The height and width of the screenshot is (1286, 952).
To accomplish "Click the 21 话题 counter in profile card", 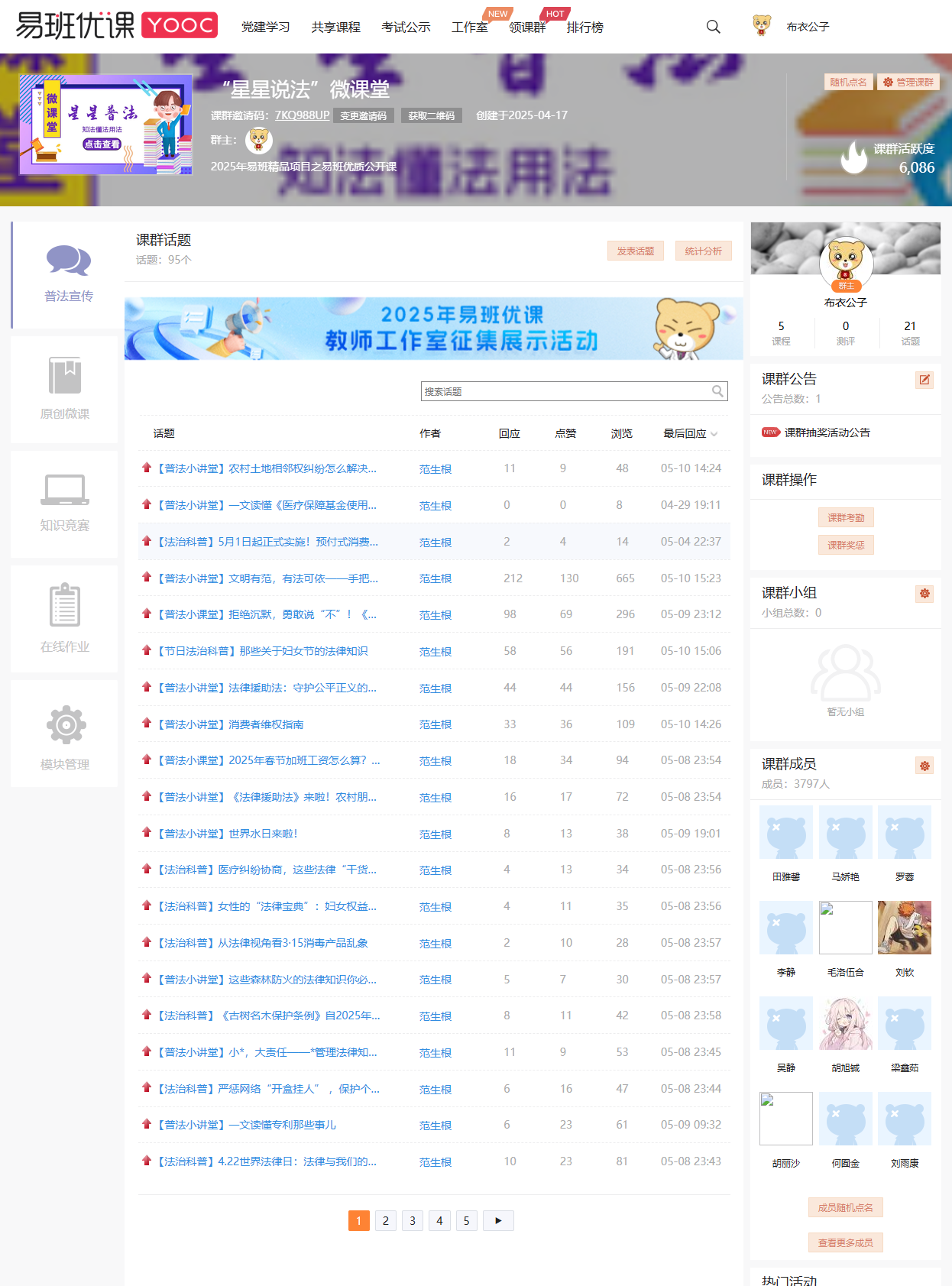I will pos(910,333).
